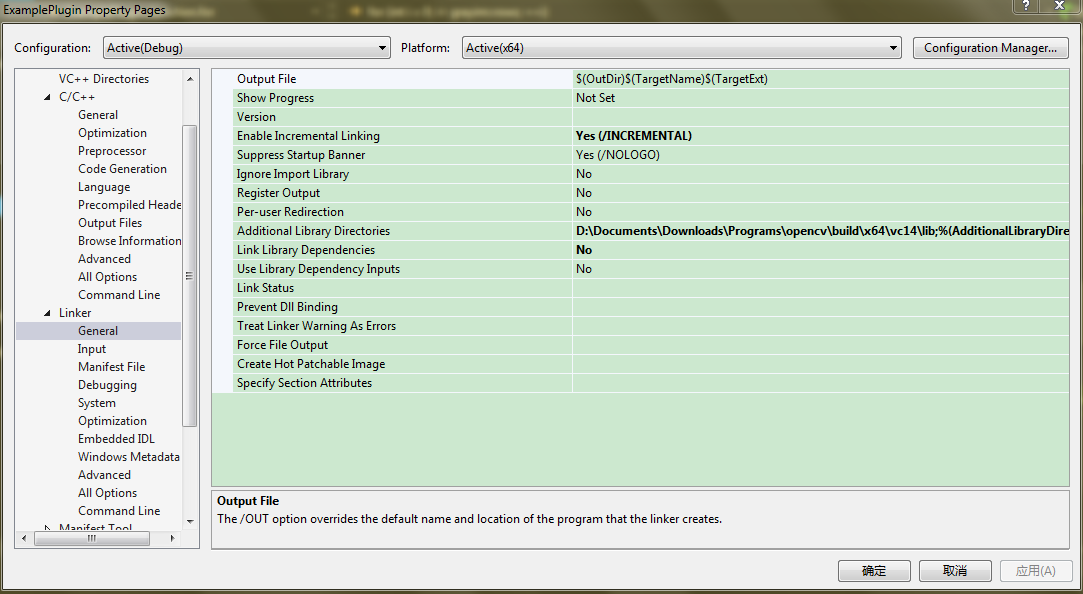The height and width of the screenshot is (594, 1083).
Task: Collapse the Linker tree node
Action: [x=48, y=312]
